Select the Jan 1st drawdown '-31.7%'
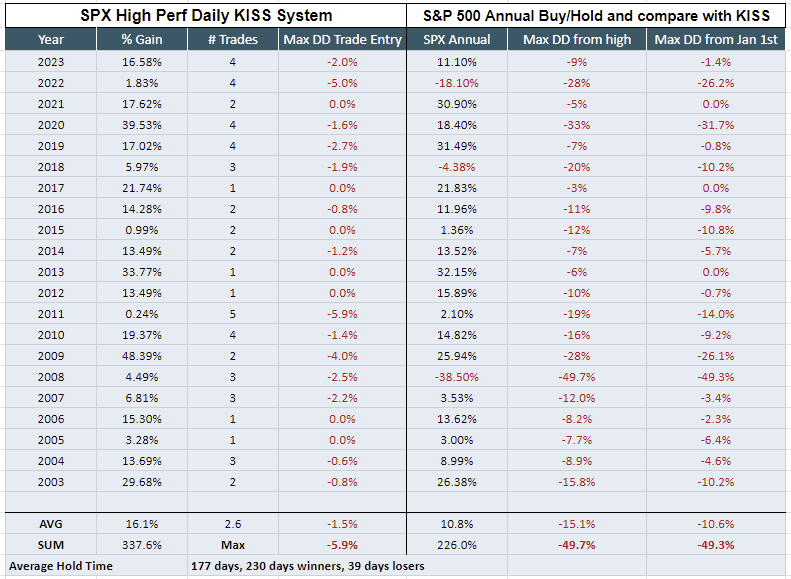Image resolution: width=791 pixels, height=579 pixels. point(716,125)
